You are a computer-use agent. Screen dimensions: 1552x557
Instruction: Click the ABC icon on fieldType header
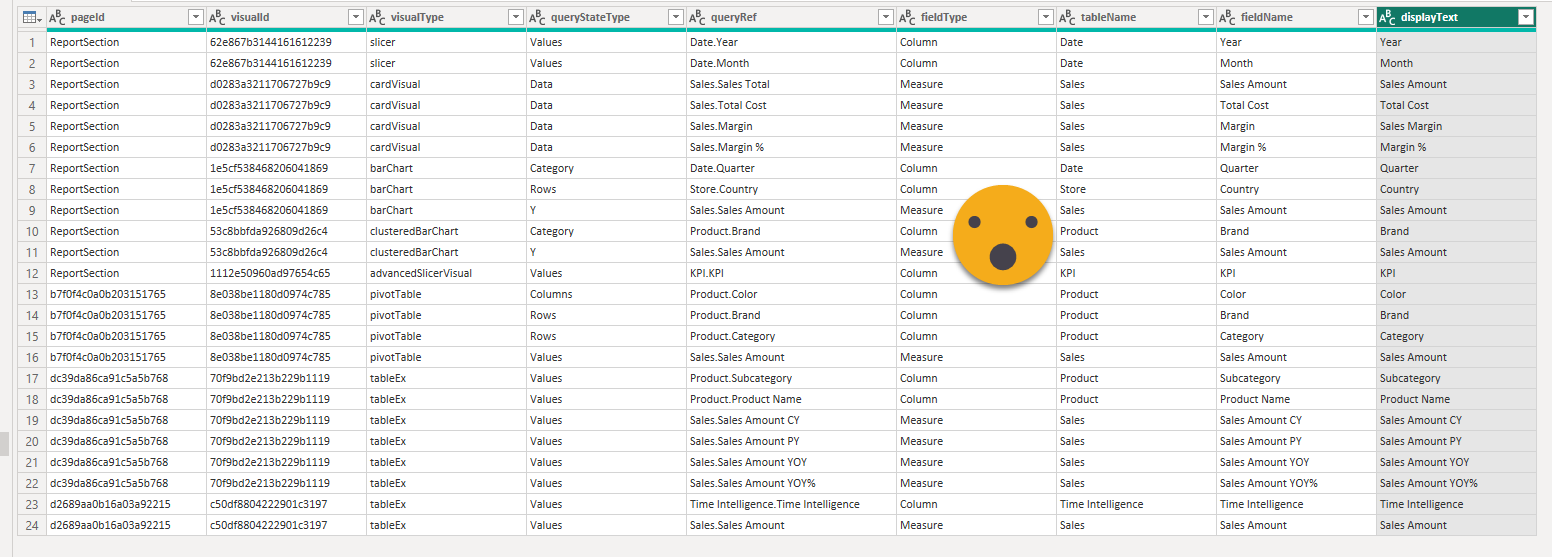[908, 17]
